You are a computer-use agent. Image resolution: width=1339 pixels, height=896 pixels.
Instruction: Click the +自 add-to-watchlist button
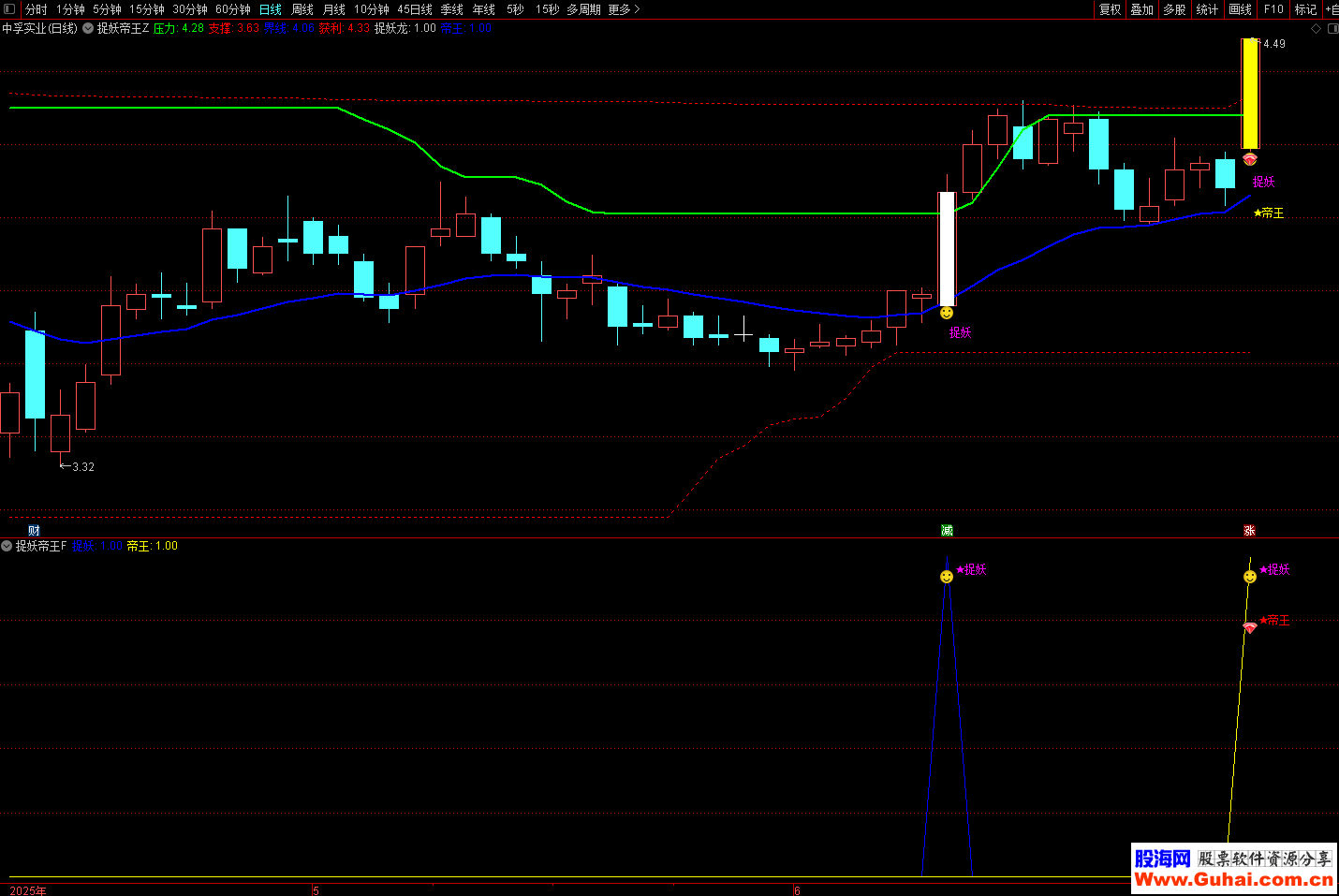pyautogui.click(x=1332, y=9)
